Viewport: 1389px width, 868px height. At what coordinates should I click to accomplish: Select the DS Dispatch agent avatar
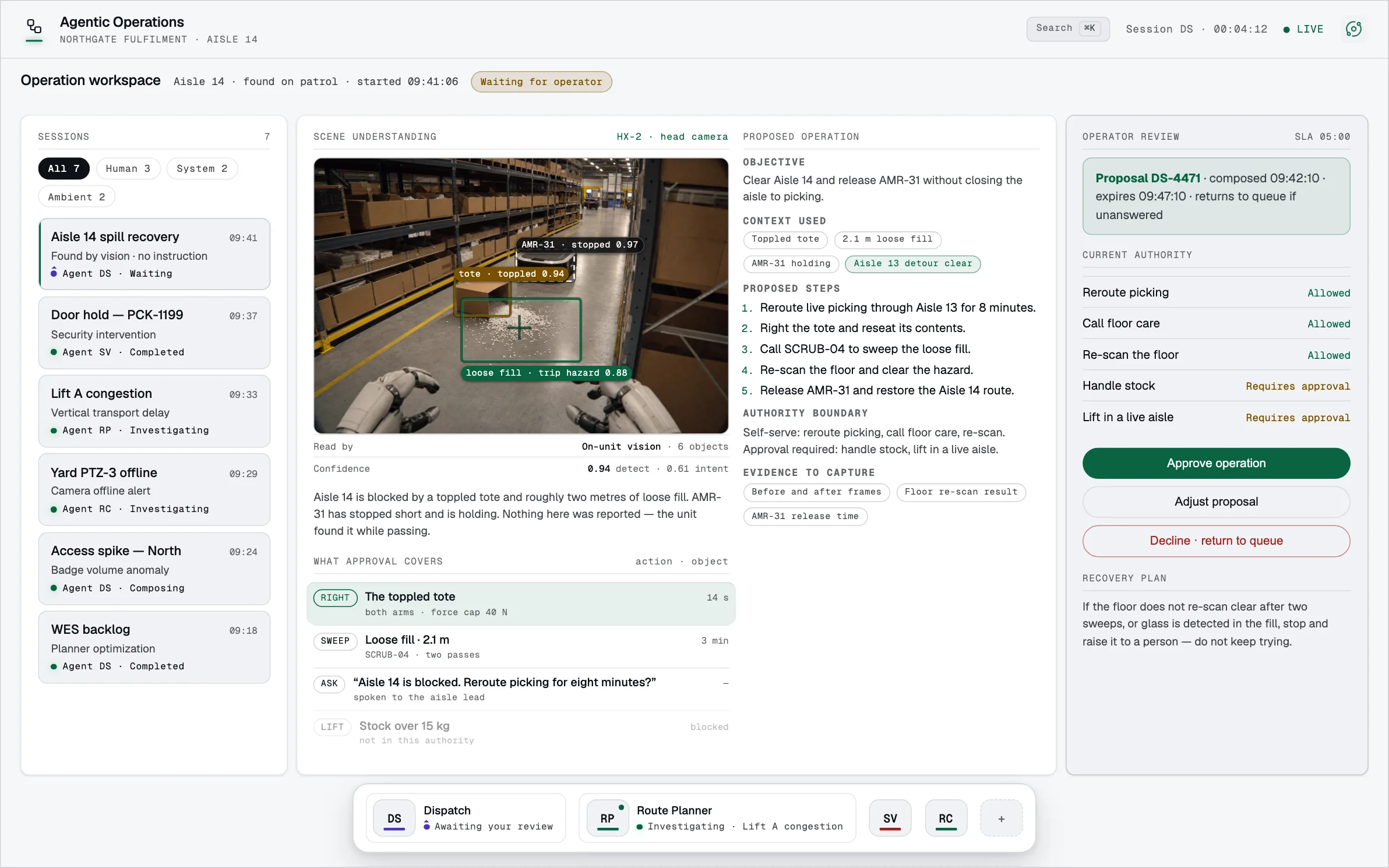(394, 818)
